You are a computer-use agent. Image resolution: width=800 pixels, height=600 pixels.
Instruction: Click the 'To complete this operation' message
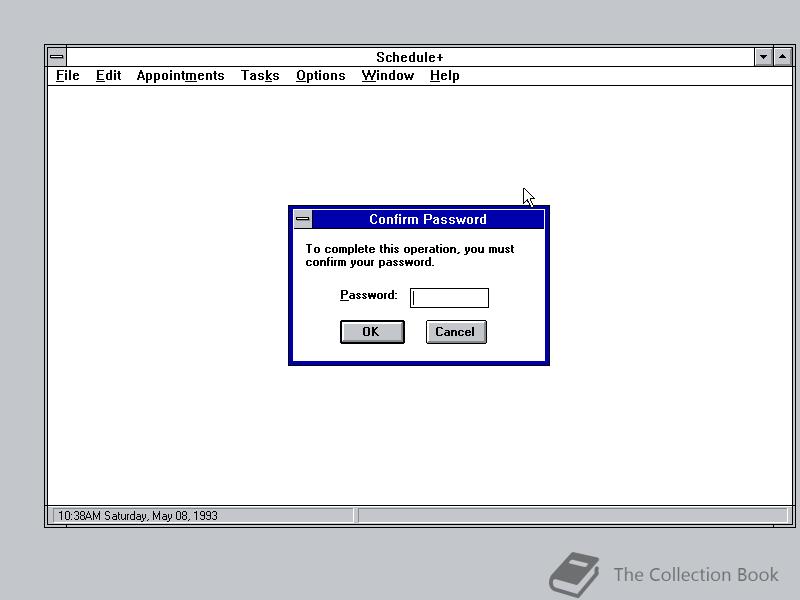point(410,255)
